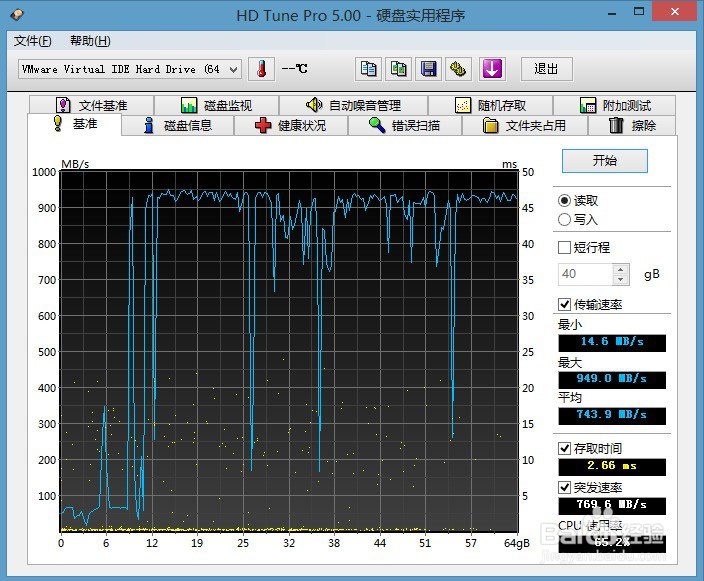This screenshot has height=581, width=704.
Task: Click the HD Tune app icon in title bar
Action: click(x=17, y=14)
